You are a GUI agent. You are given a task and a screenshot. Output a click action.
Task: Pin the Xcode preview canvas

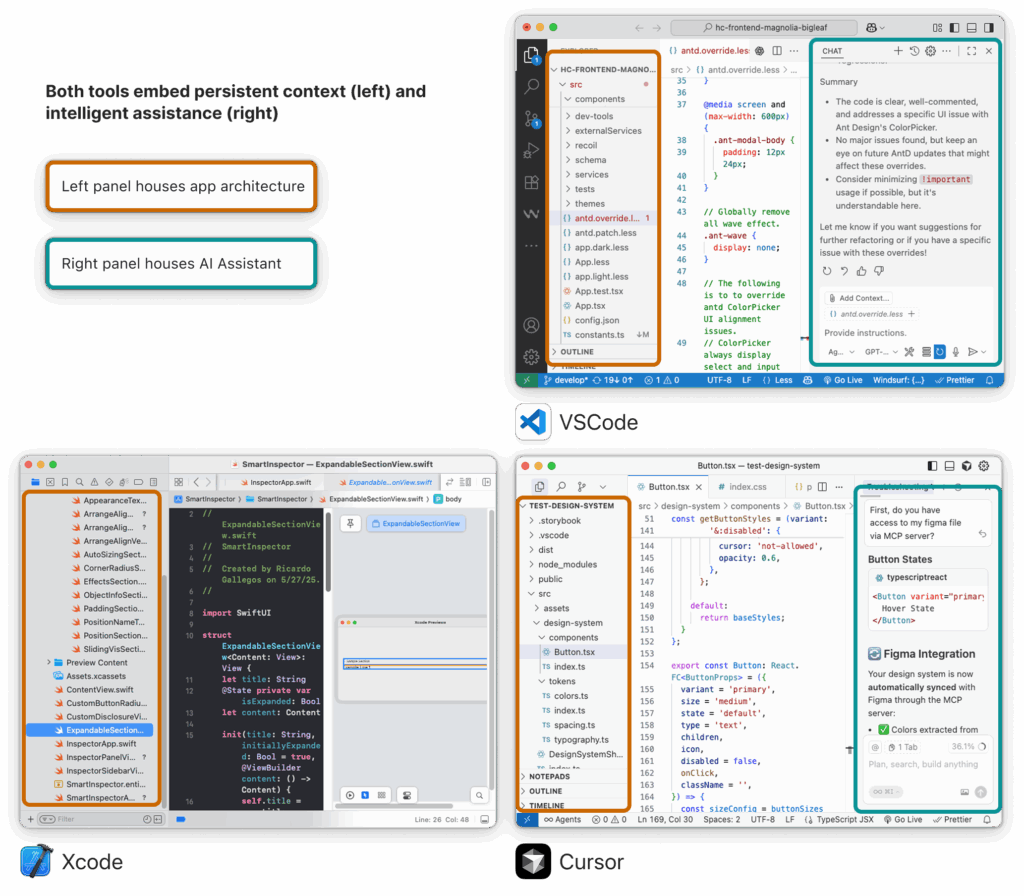pos(352,523)
